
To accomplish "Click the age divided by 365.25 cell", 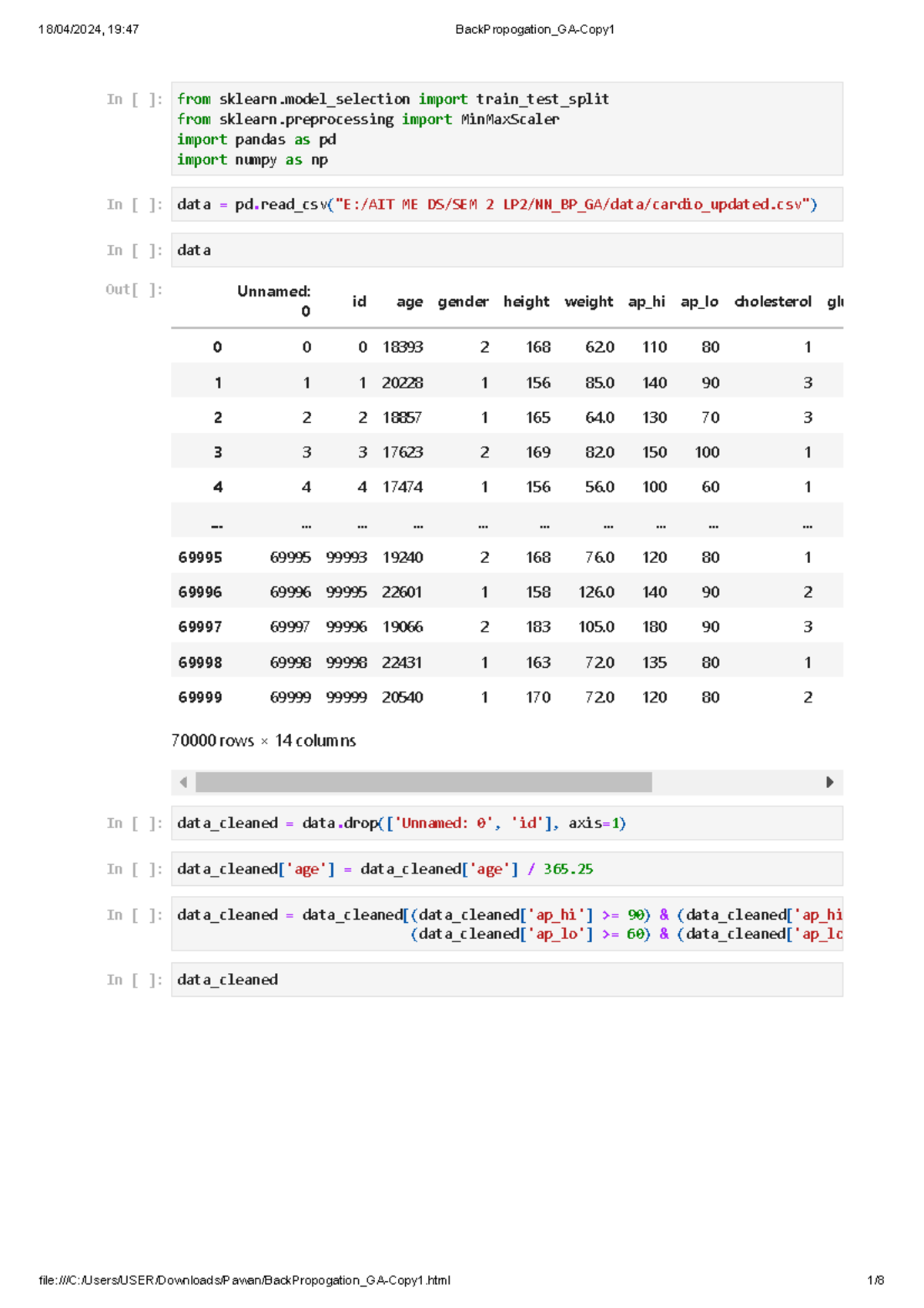I will pyautogui.click(x=507, y=869).
